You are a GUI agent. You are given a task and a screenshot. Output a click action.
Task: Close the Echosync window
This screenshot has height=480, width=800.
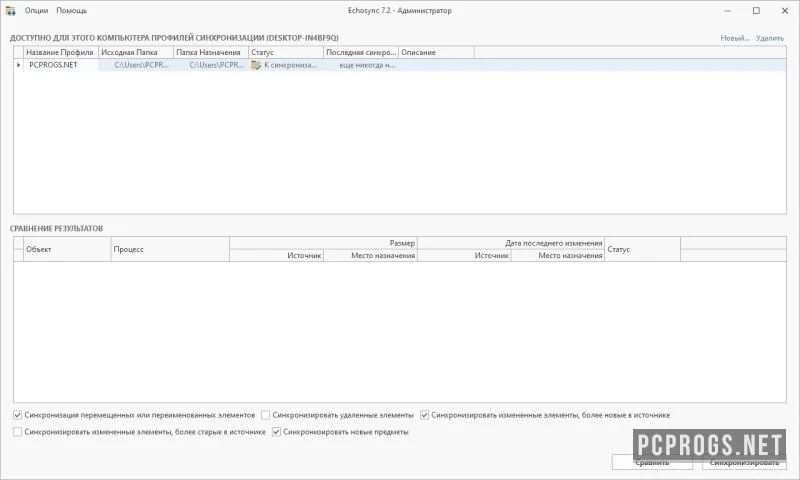(x=785, y=11)
